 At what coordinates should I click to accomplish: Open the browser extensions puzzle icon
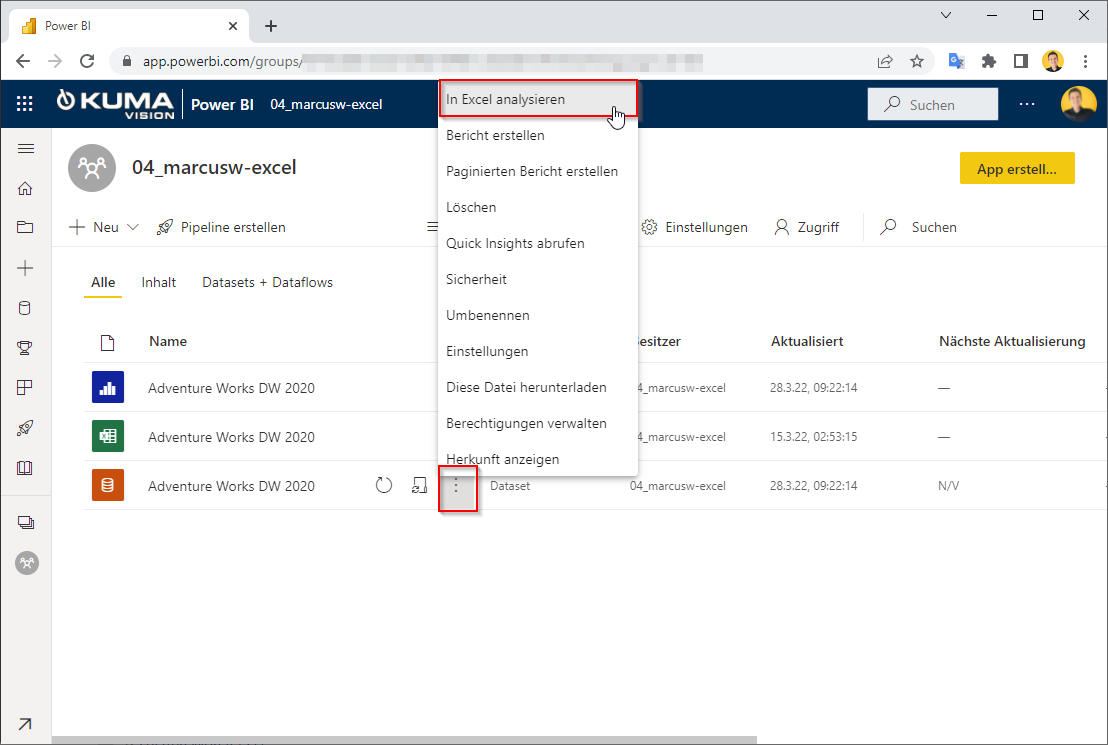pyautogui.click(x=989, y=61)
